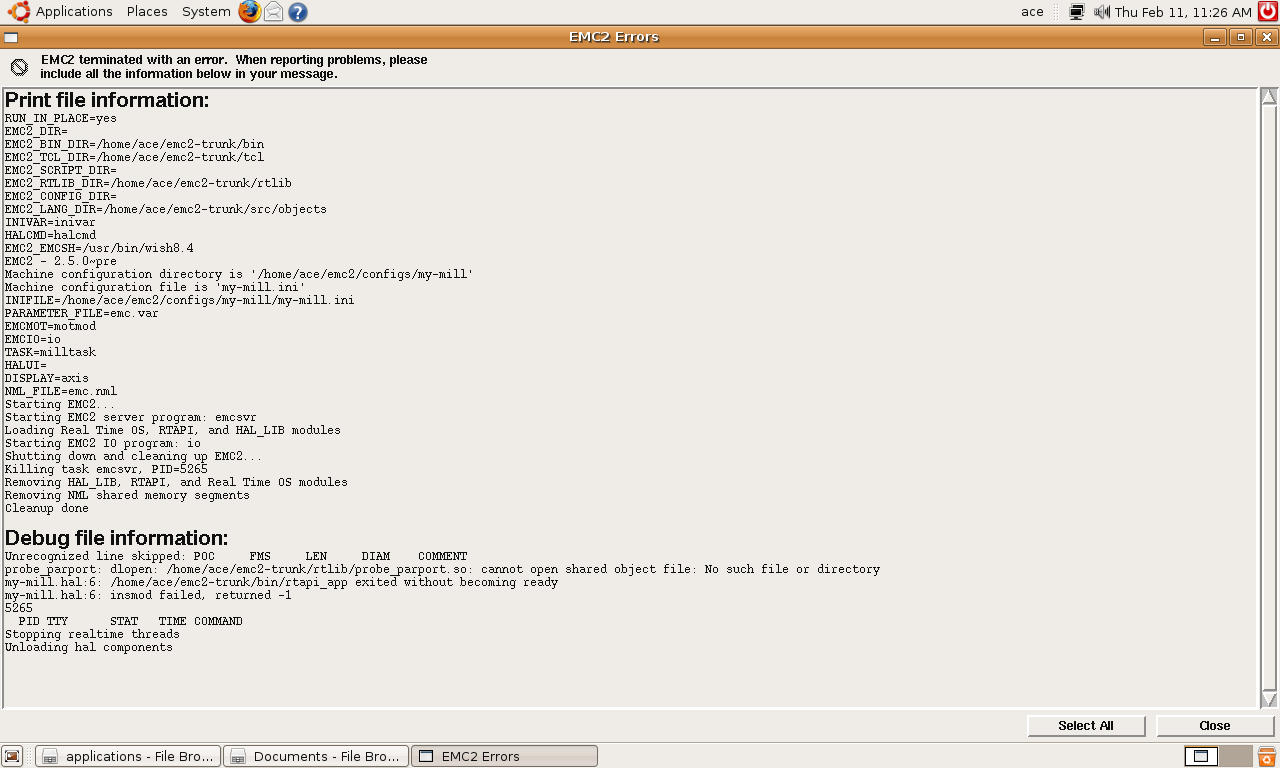1280x768 pixels.
Task: Open the clock showing Thu Feb 11
Action: 1183,12
